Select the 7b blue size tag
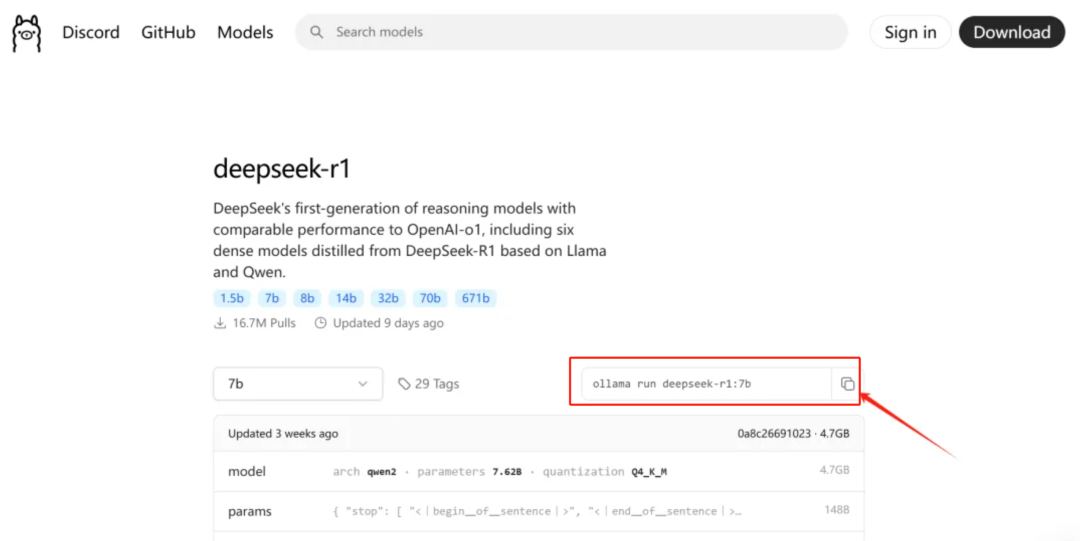Screen dimensions: 1080x541 tap(272, 298)
